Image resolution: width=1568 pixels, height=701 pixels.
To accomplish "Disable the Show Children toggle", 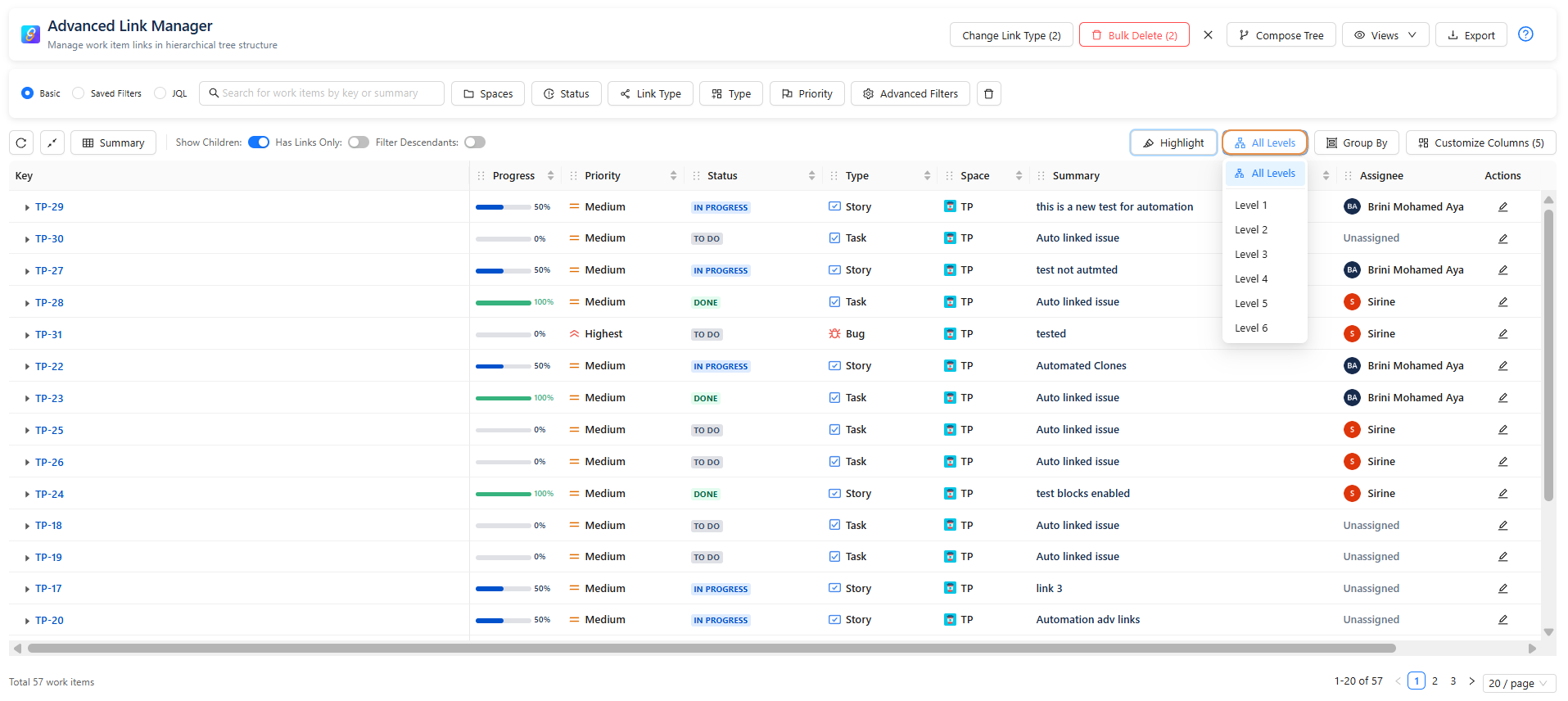I will pyautogui.click(x=259, y=142).
